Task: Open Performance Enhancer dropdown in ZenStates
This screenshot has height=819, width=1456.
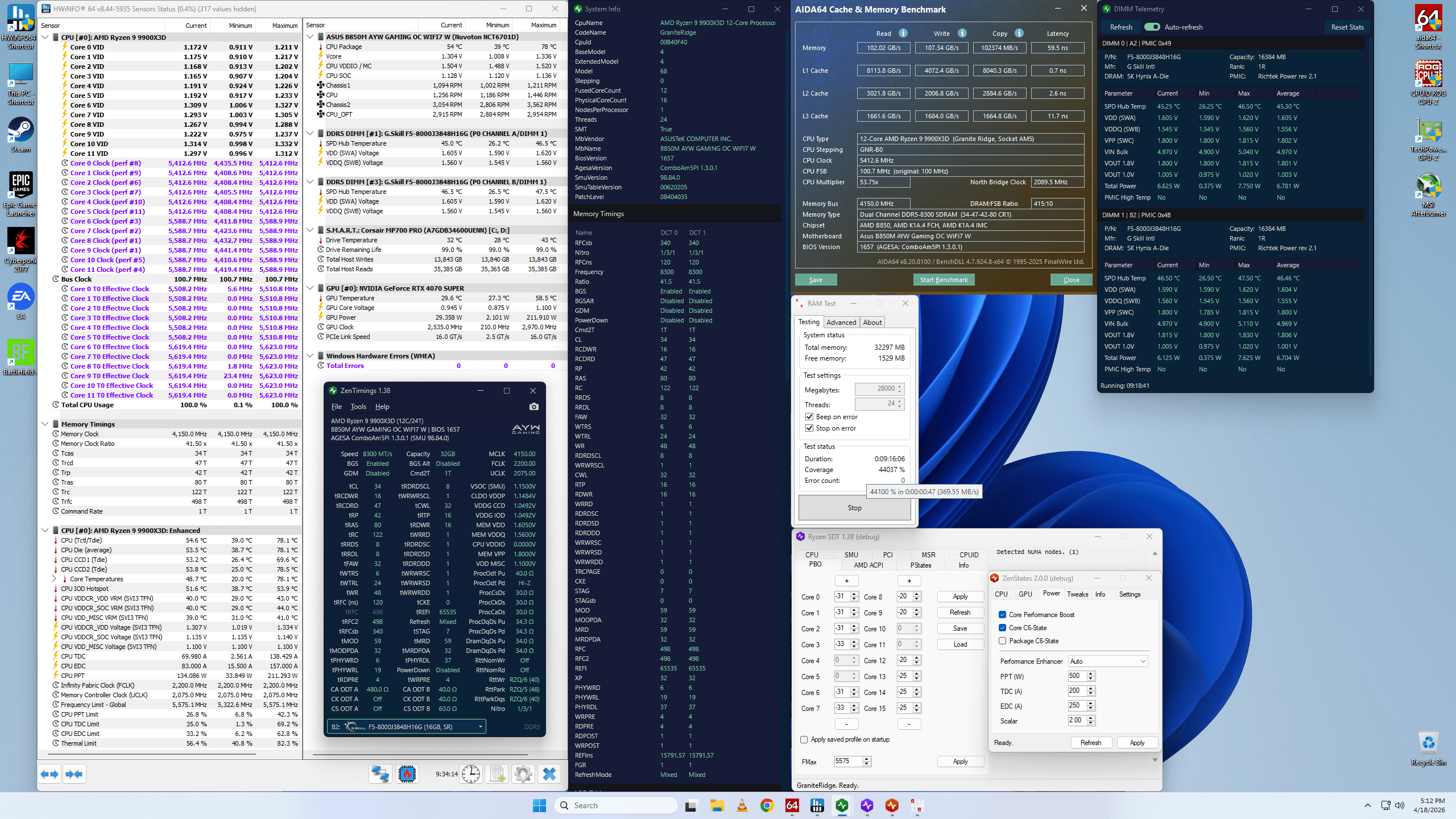Action: (1108, 661)
